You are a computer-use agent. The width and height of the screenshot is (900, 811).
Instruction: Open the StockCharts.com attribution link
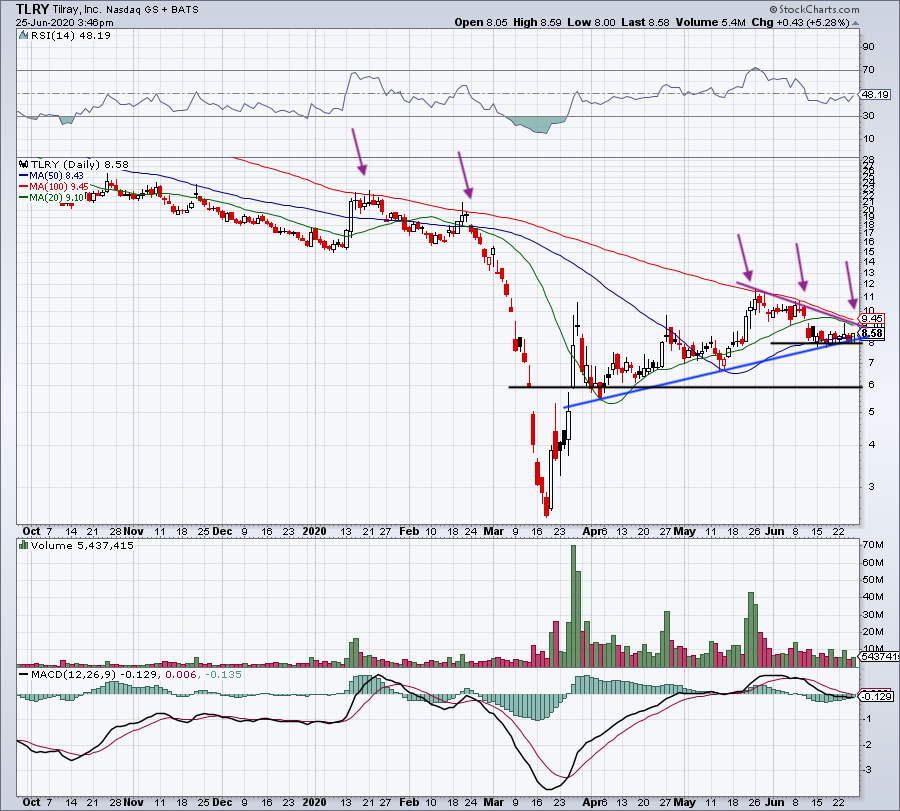pos(814,9)
